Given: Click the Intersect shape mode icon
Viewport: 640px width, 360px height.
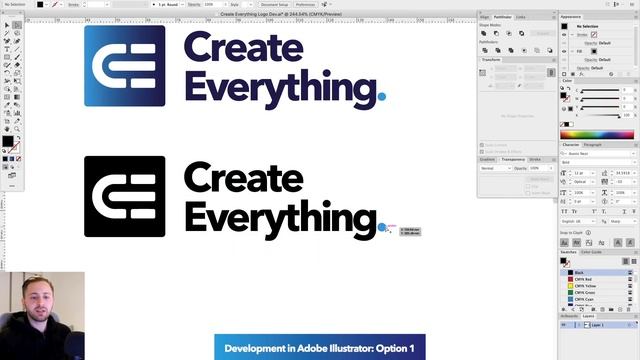Looking at the screenshot, I should [x=509, y=33].
